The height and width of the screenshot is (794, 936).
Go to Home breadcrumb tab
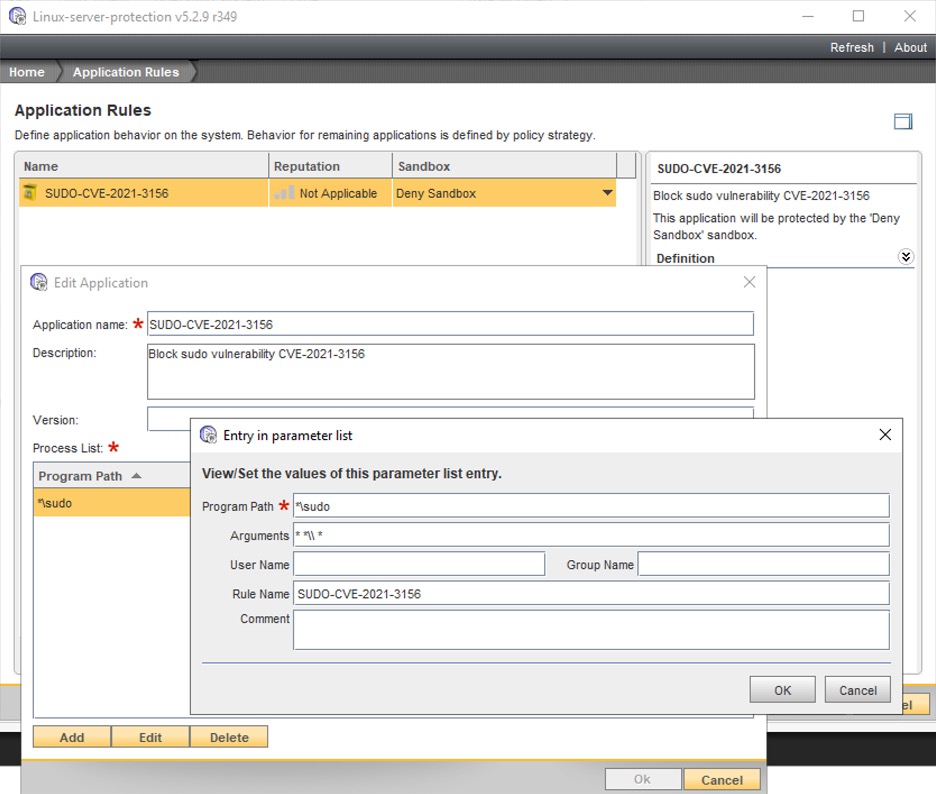point(27,72)
